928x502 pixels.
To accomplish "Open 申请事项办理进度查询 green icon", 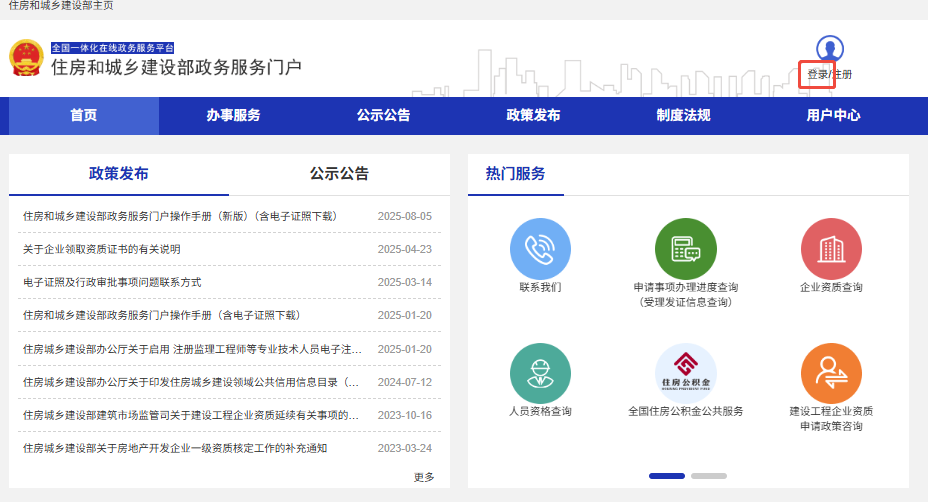I will pos(685,249).
